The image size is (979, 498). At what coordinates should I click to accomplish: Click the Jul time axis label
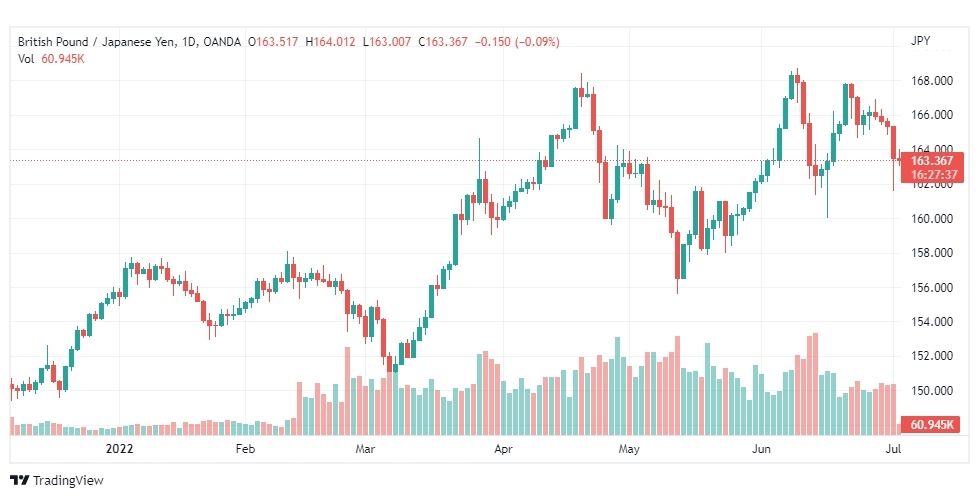pos(895,449)
